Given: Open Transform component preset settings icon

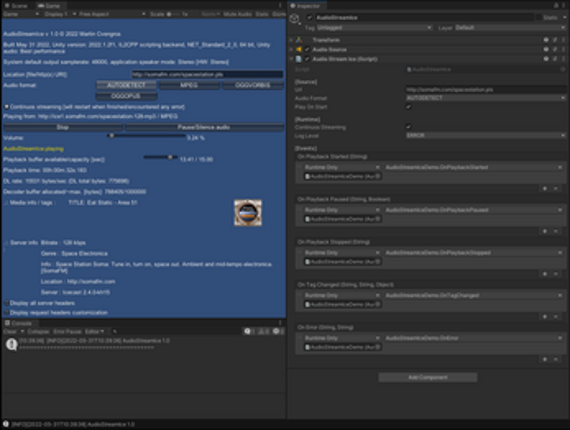Looking at the screenshot, I should [555, 40].
